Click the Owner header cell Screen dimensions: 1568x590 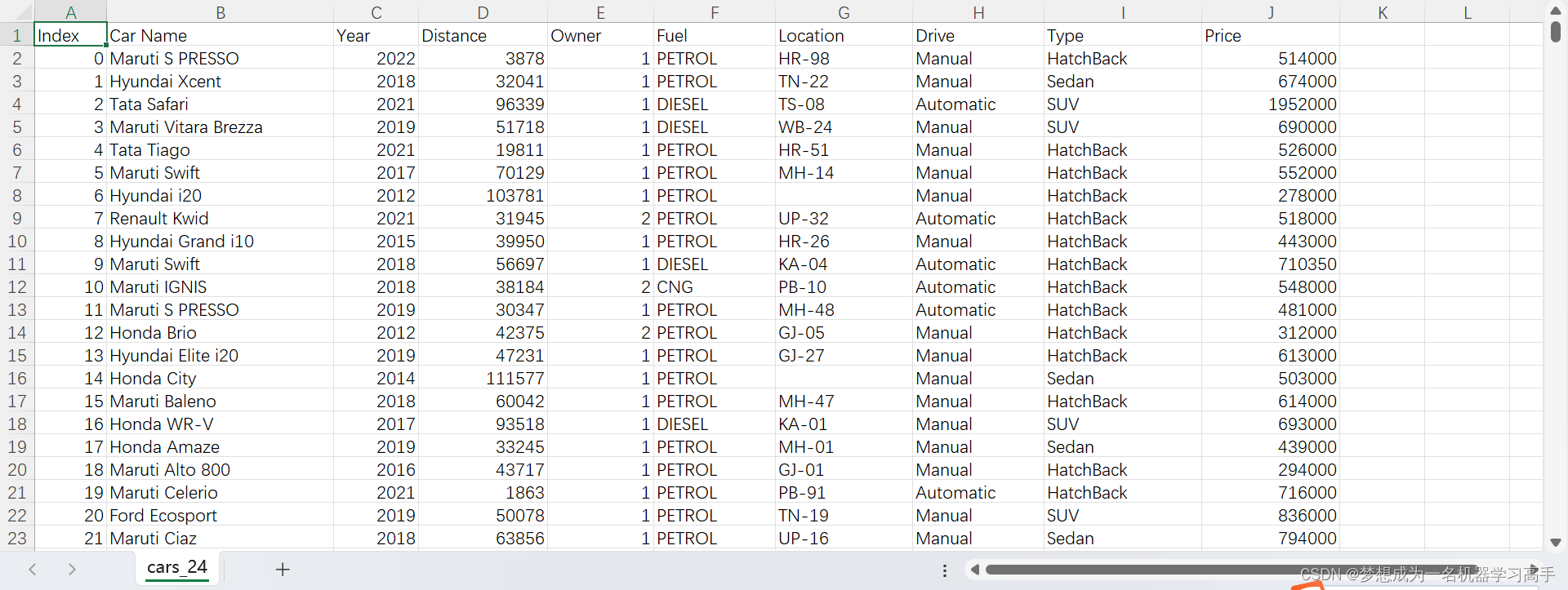point(601,36)
